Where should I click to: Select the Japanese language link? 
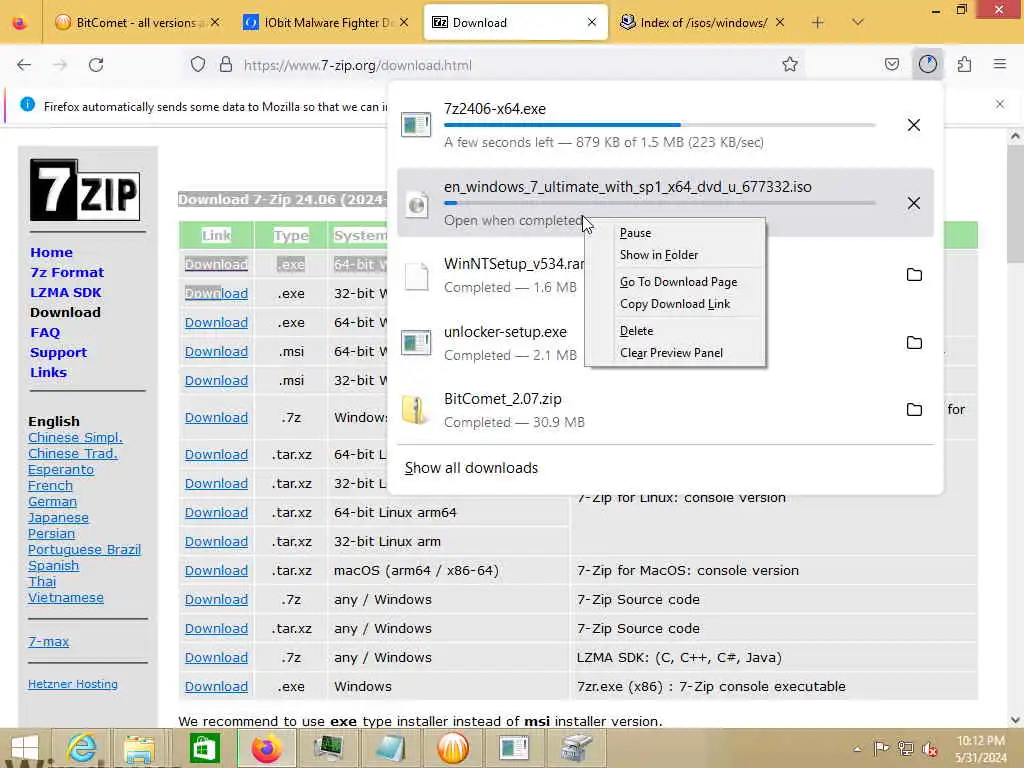point(58,518)
